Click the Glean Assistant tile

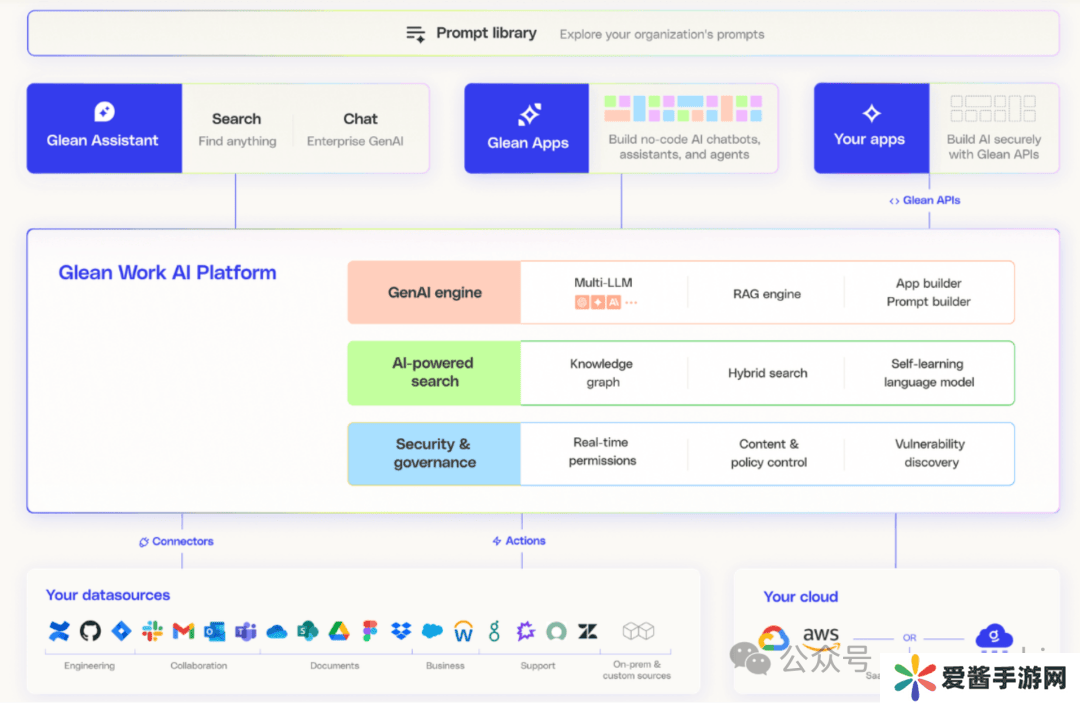click(x=104, y=128)
